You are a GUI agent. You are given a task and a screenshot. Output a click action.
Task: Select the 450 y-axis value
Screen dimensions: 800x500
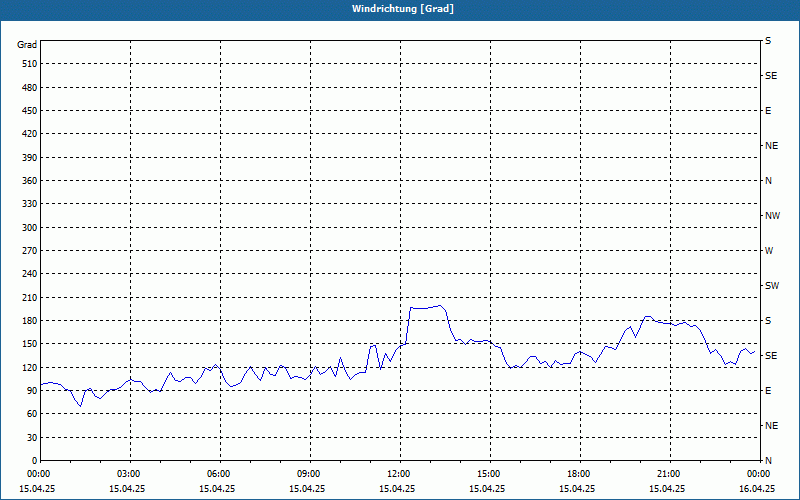click(x=30, y=111)
